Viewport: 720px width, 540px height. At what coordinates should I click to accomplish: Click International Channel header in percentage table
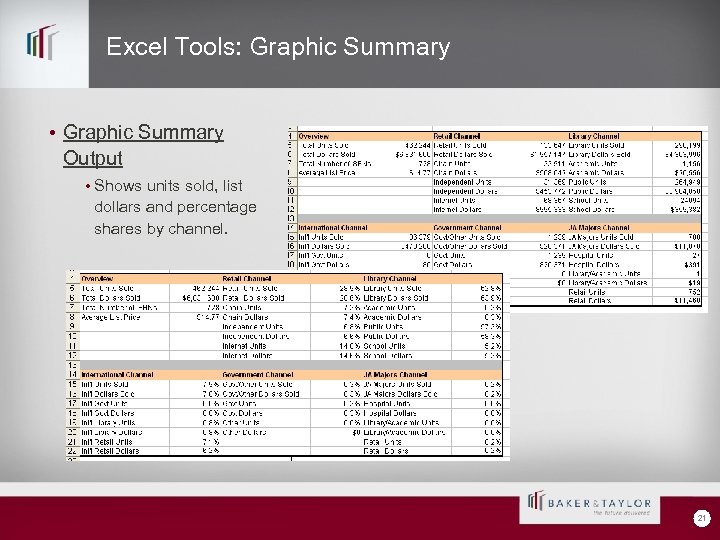[x=117, y=375]
